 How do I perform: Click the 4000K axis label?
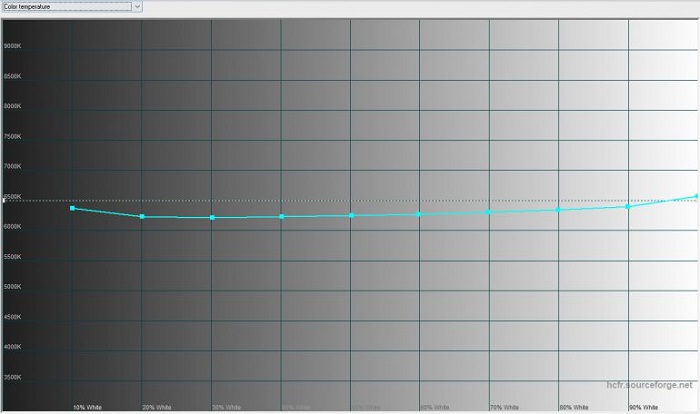pos(12,347)
